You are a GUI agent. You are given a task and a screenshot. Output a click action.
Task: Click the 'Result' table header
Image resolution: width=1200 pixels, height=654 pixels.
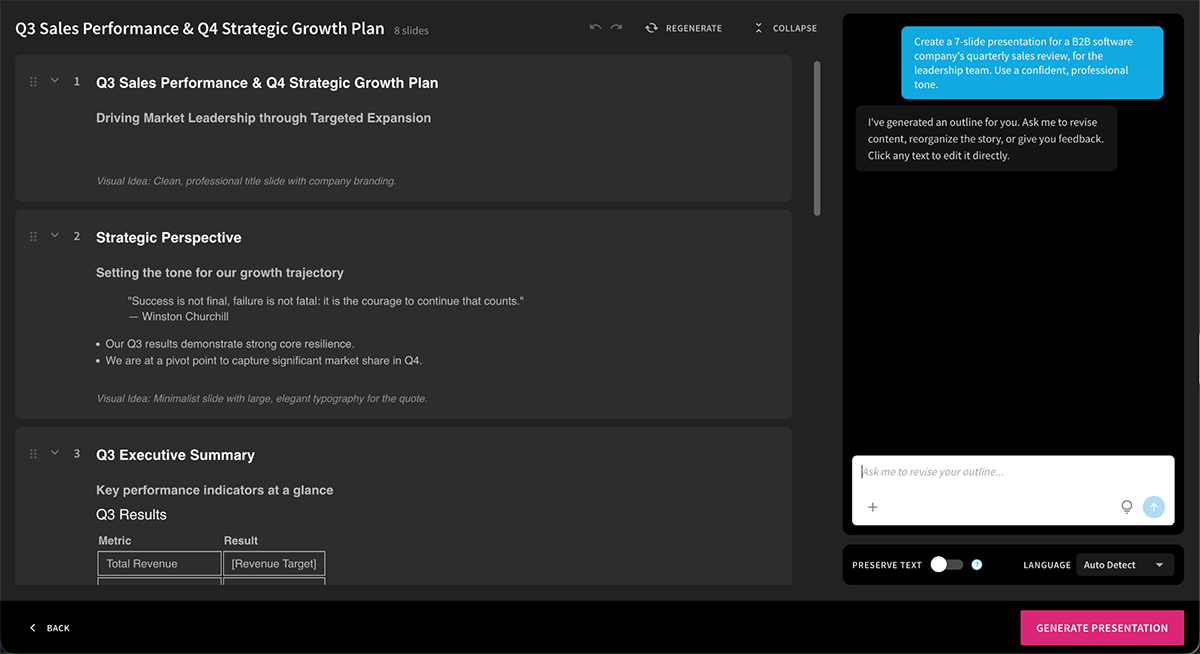[241, 541]
